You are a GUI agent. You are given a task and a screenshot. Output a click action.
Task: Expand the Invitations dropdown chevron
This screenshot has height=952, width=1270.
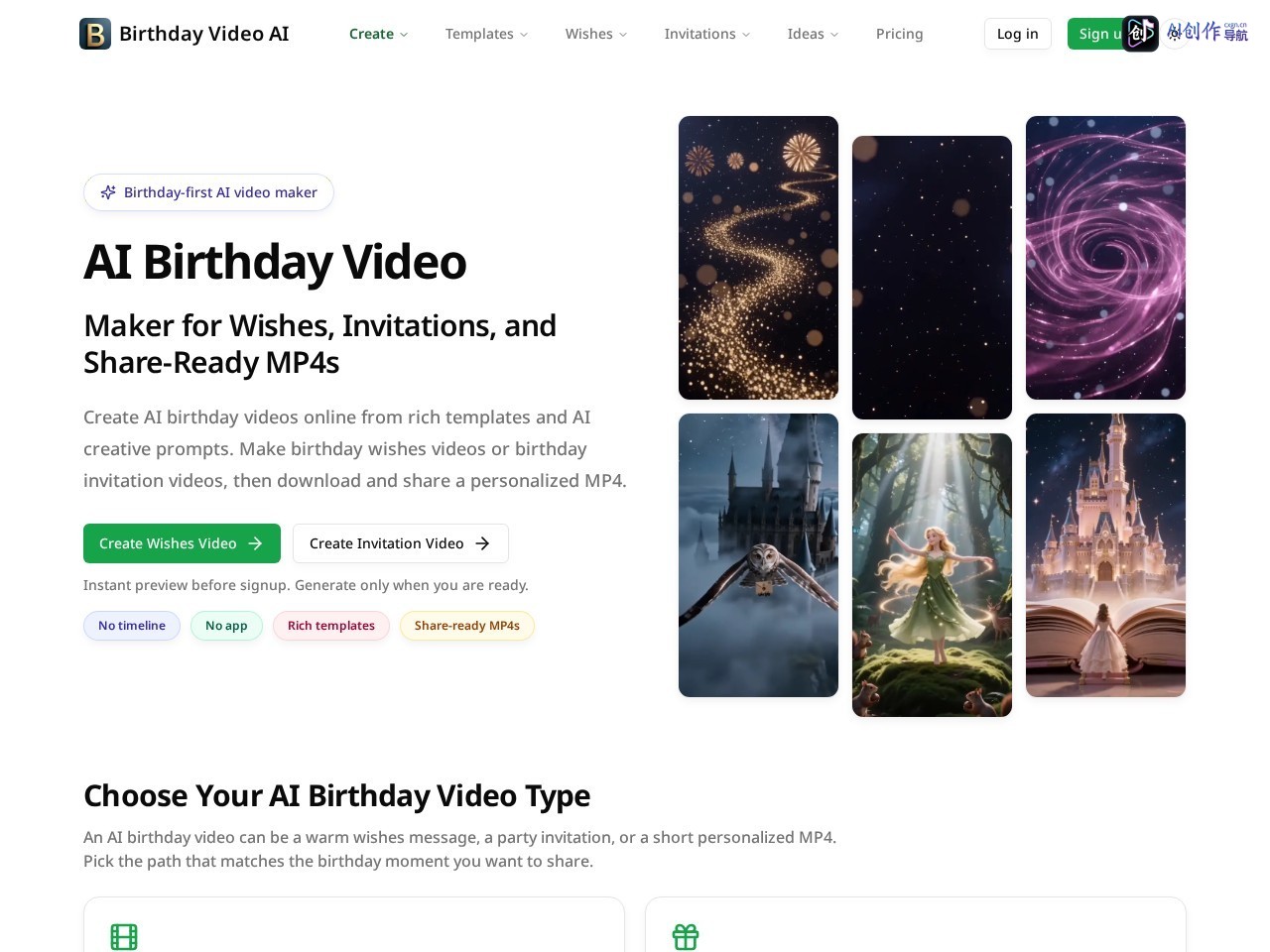coord(746,35)
